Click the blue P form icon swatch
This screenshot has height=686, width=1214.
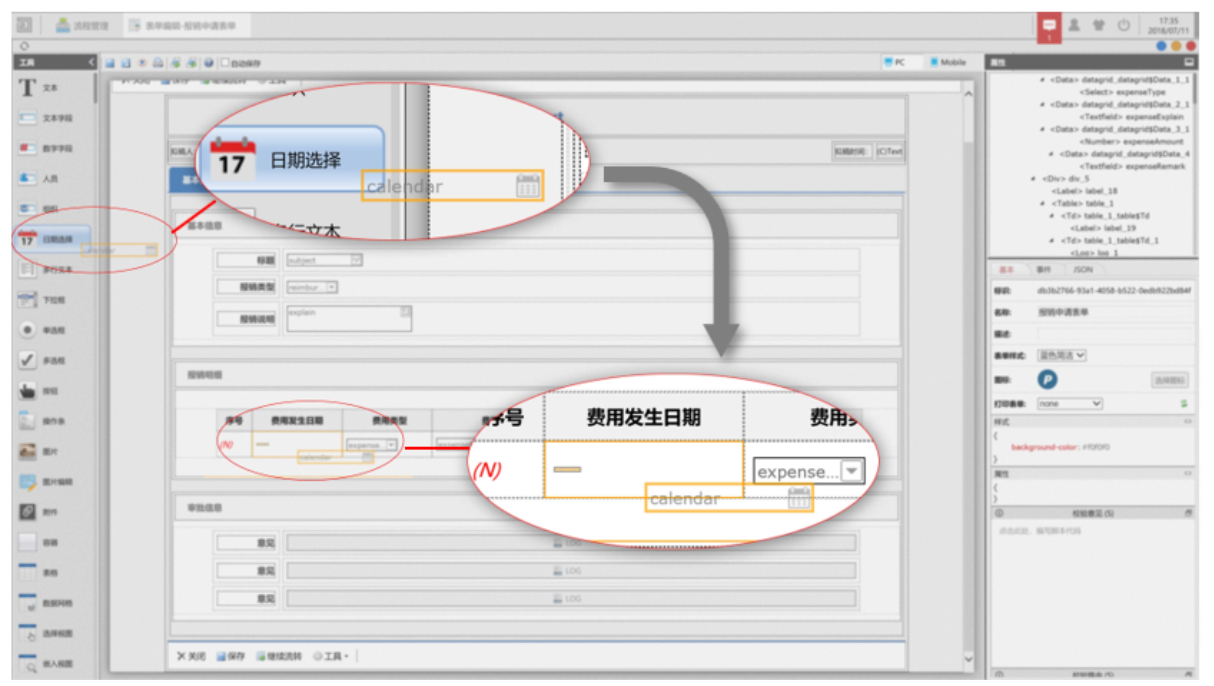(x=1047, y=379)
